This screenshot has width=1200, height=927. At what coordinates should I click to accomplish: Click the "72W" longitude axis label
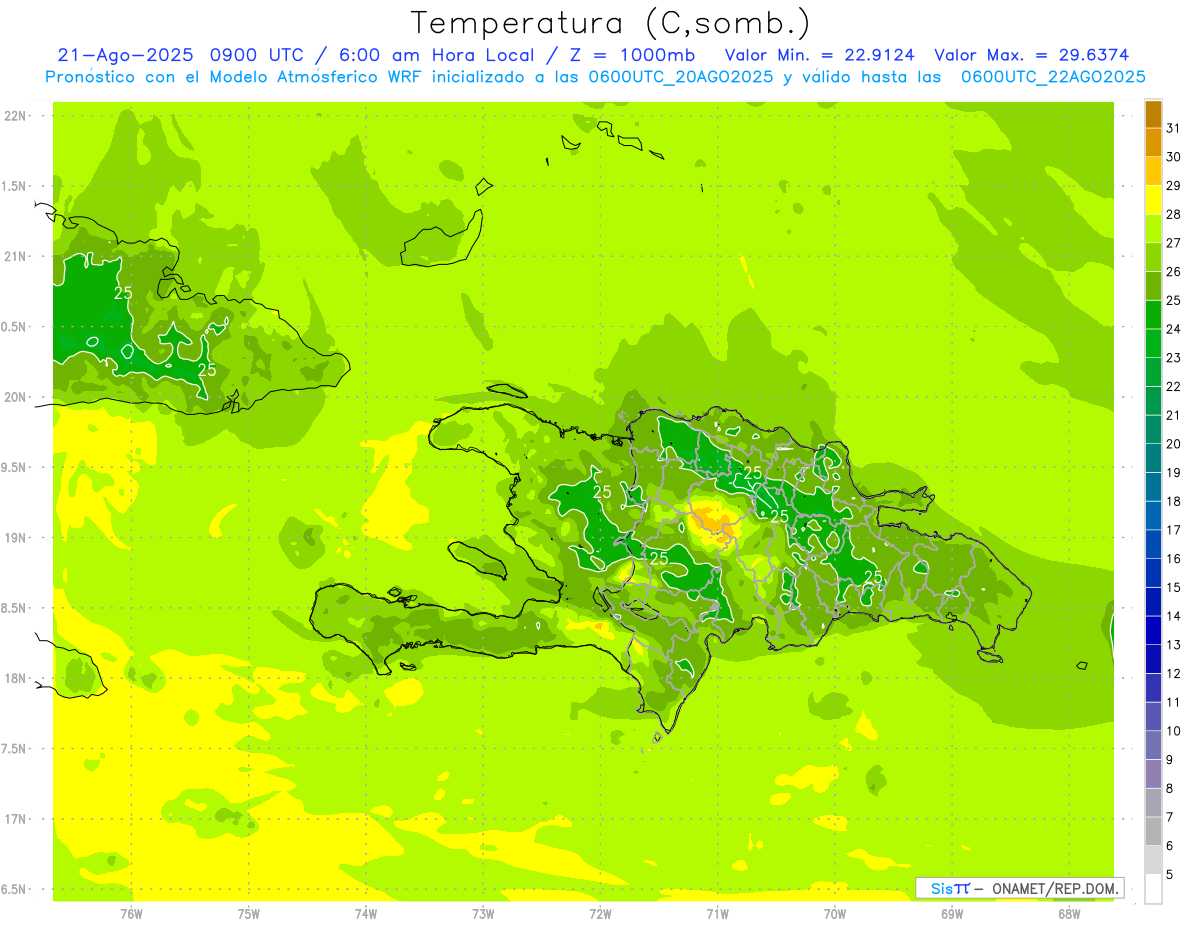(x=600, y=913)
